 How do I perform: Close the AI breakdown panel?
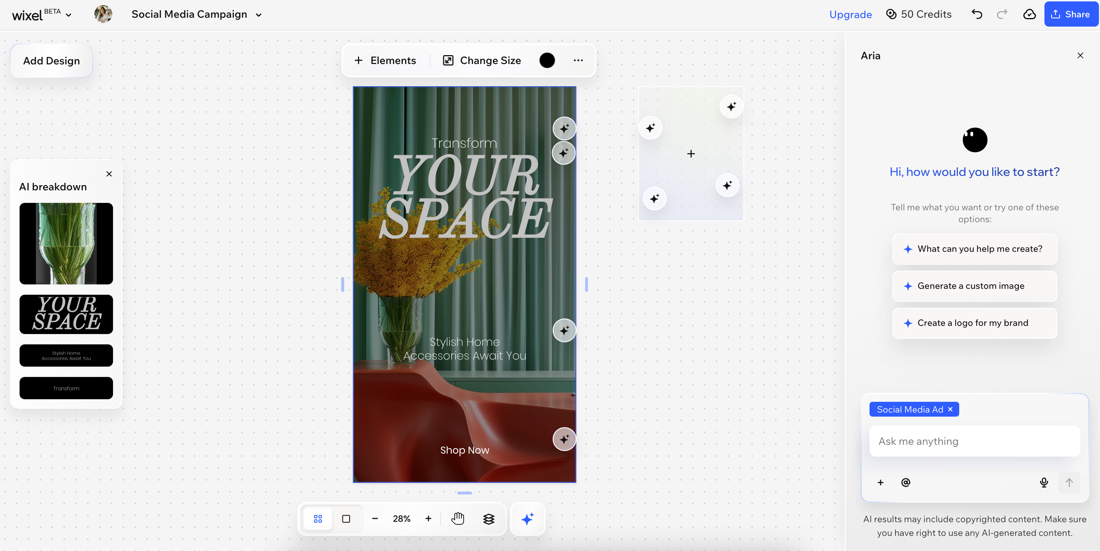click(109, 173)
